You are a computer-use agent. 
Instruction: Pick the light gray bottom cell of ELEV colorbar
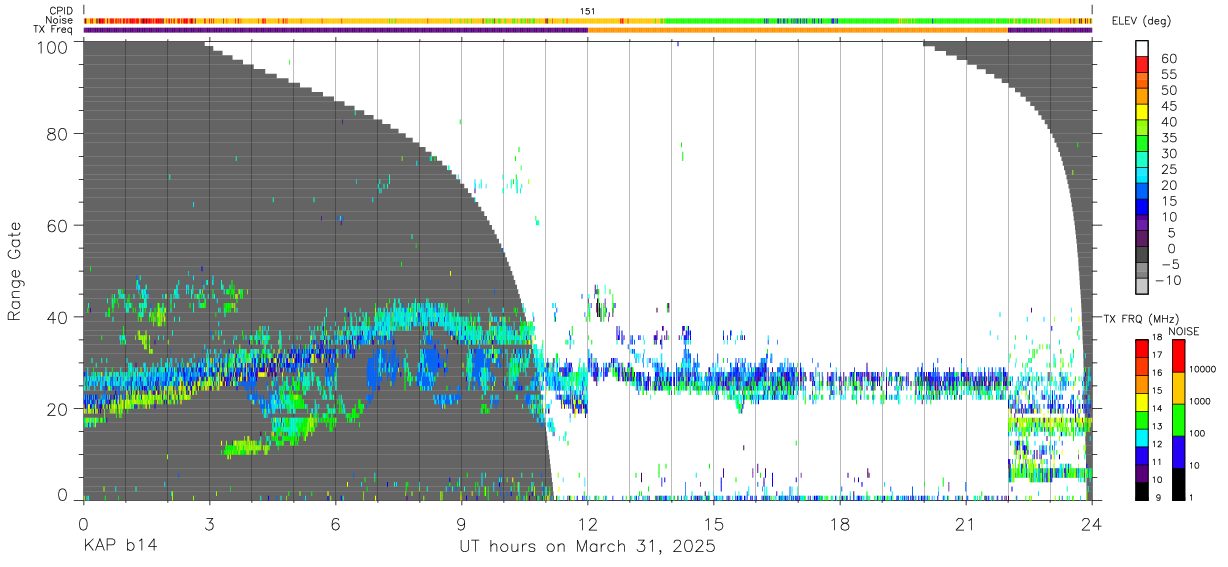tap(1142, 288)
